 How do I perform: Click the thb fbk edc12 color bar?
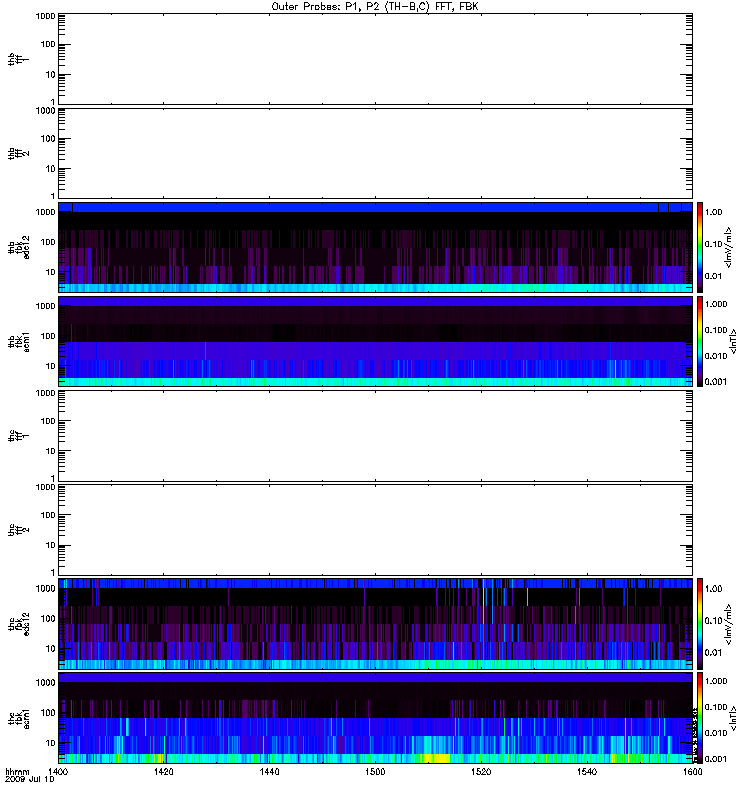[700, 247]
